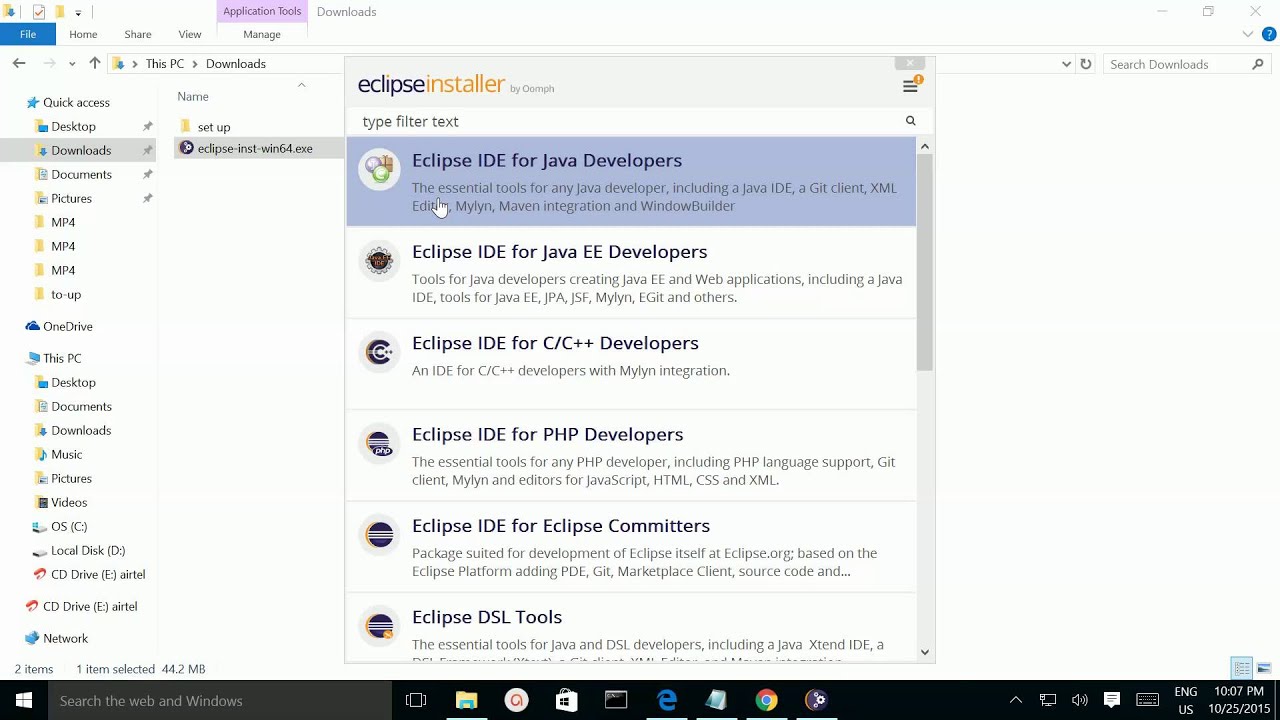Open Local Disk (D:) drive
The height and width of the screenshot is (720, 1280).
coord(88,550)
